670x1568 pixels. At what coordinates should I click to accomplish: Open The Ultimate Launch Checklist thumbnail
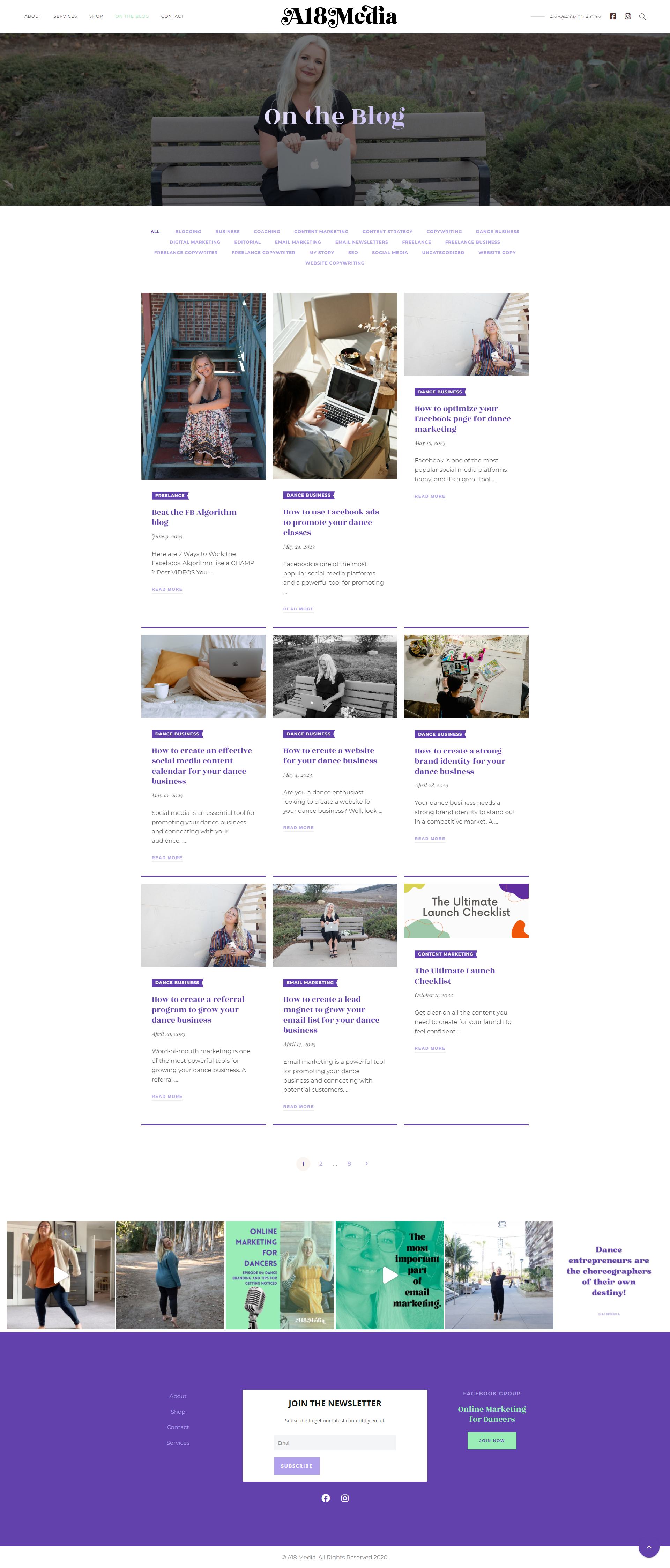pyautogui.click(x=466, y=911)
